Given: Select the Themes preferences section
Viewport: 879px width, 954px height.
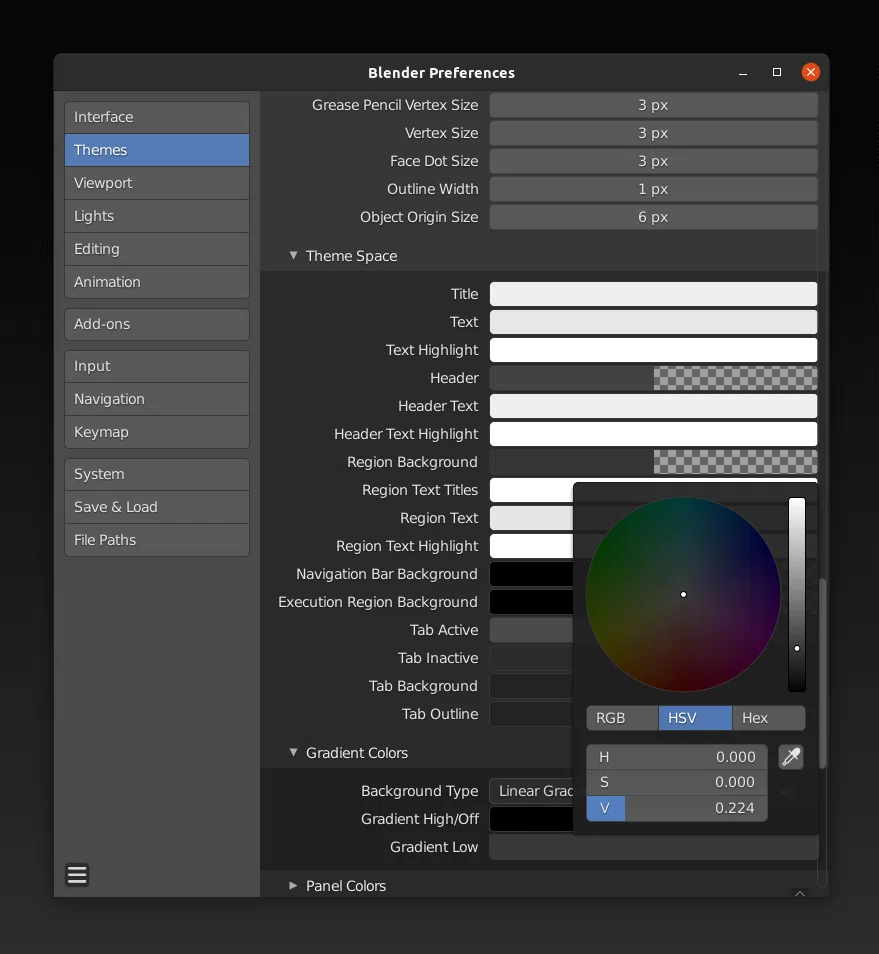Looking at the screenshot, I should click(x=157, y=150).
